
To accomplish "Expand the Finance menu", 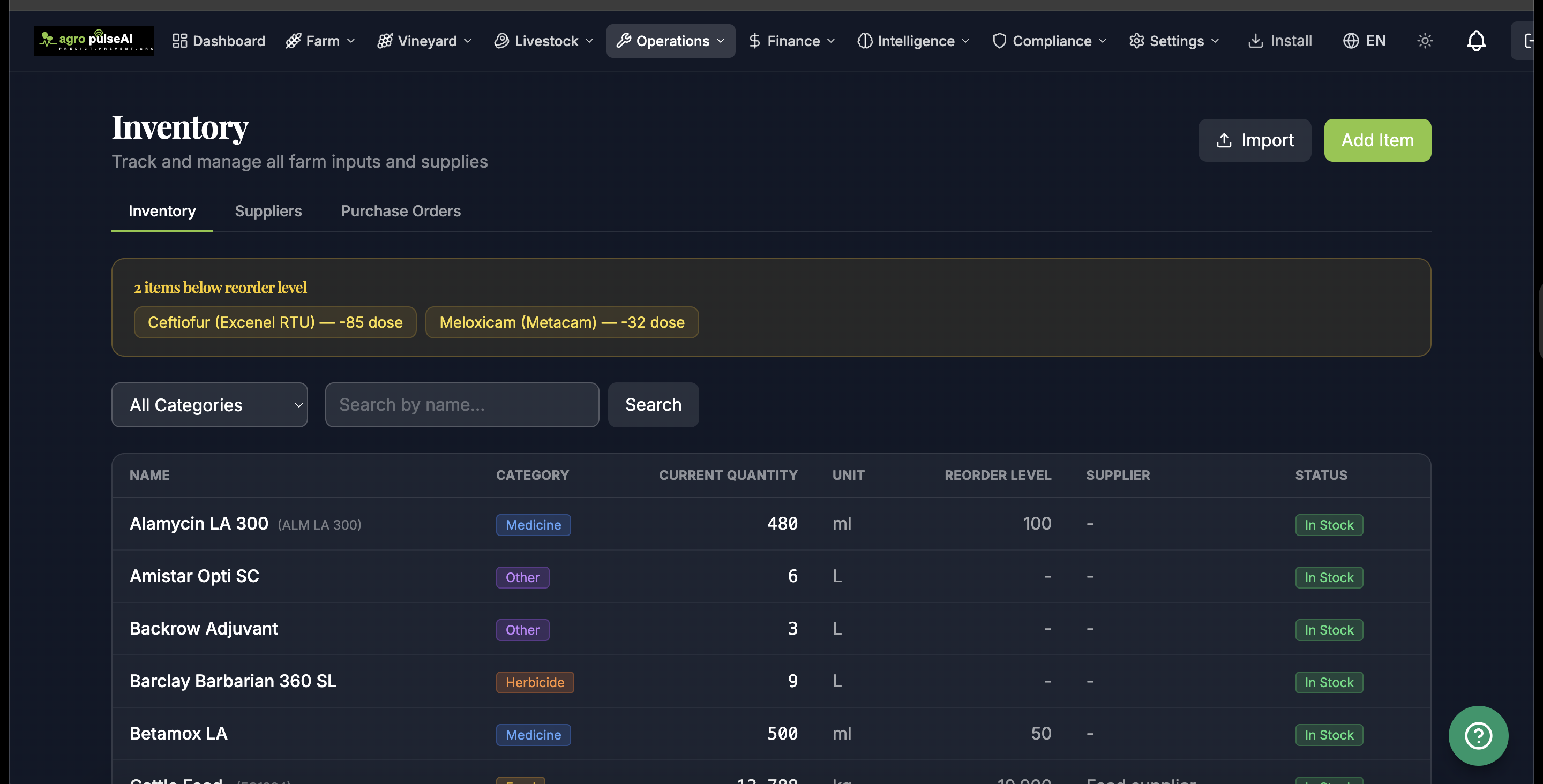I will [792, 41].
